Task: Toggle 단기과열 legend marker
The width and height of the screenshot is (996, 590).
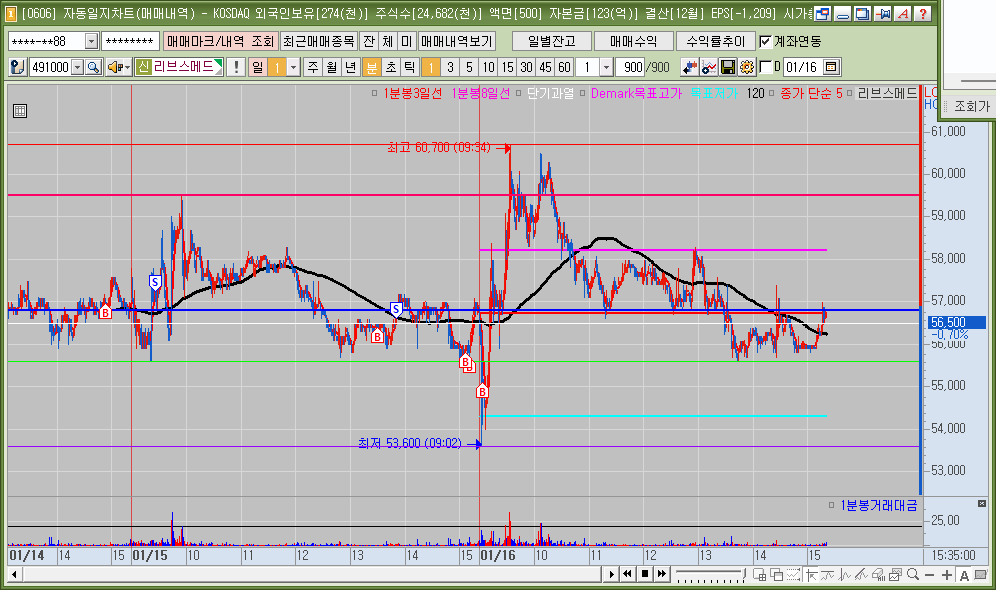Action: 519,94
